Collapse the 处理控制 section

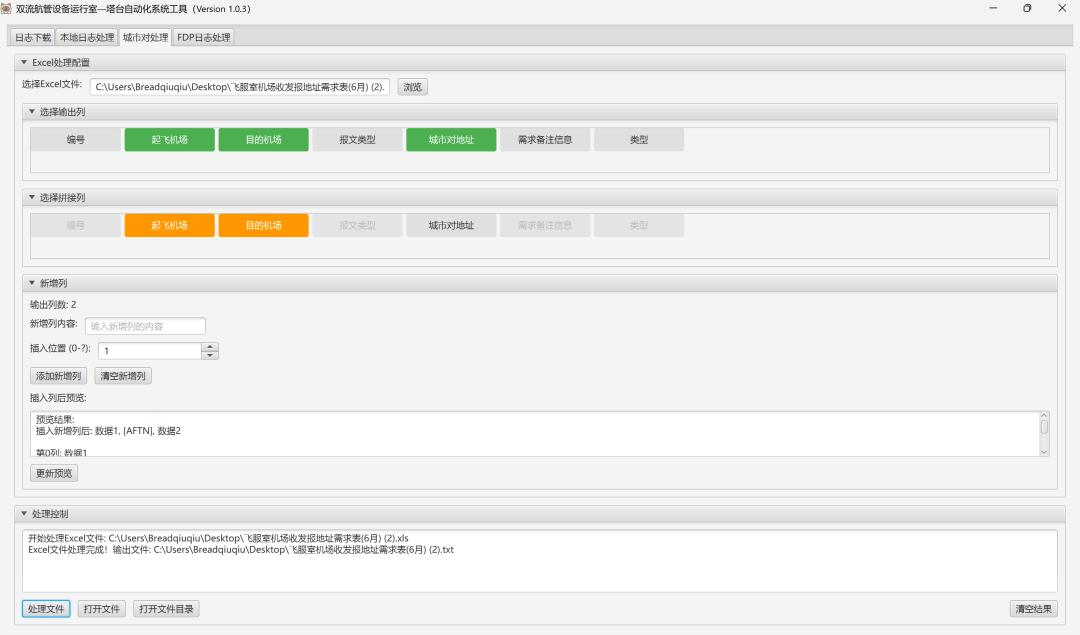tap(24, 514)
